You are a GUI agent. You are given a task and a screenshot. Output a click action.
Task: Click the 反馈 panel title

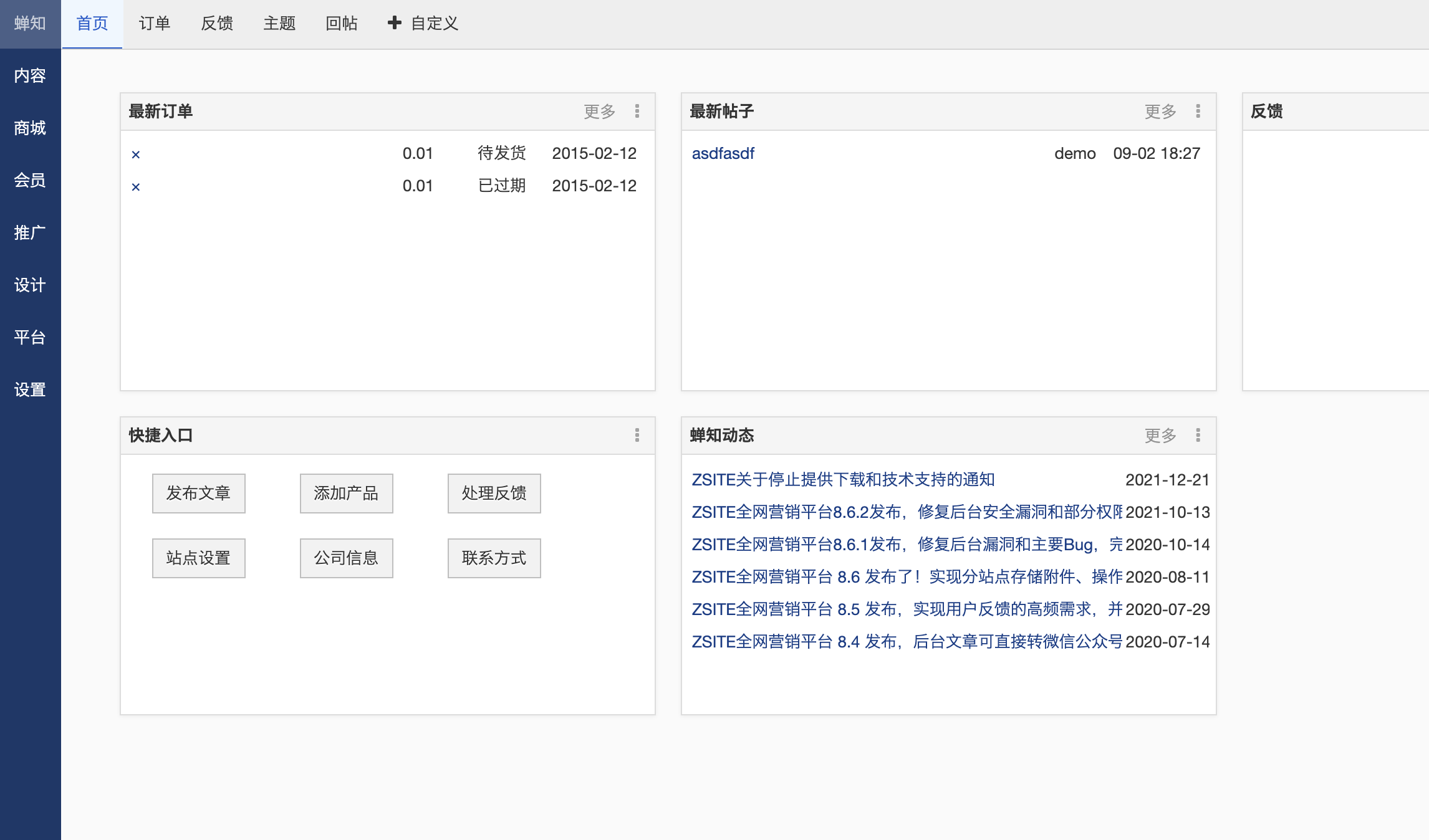pyautogui.click(x=1266, y=112)
